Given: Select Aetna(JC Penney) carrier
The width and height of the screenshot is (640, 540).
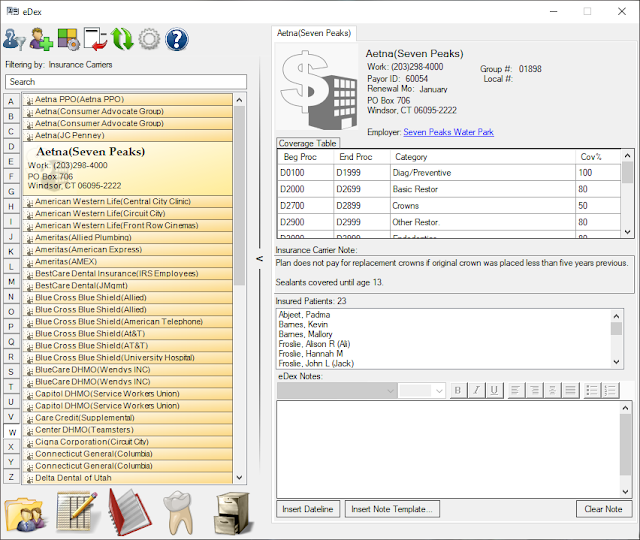Looking at the screenshot, I should pyautogui.click(x=128, y=136).
